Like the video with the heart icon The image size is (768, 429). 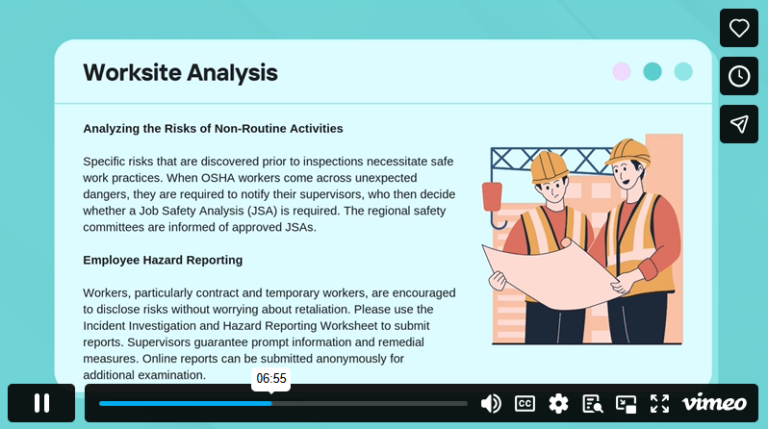[x=739, y=28]
